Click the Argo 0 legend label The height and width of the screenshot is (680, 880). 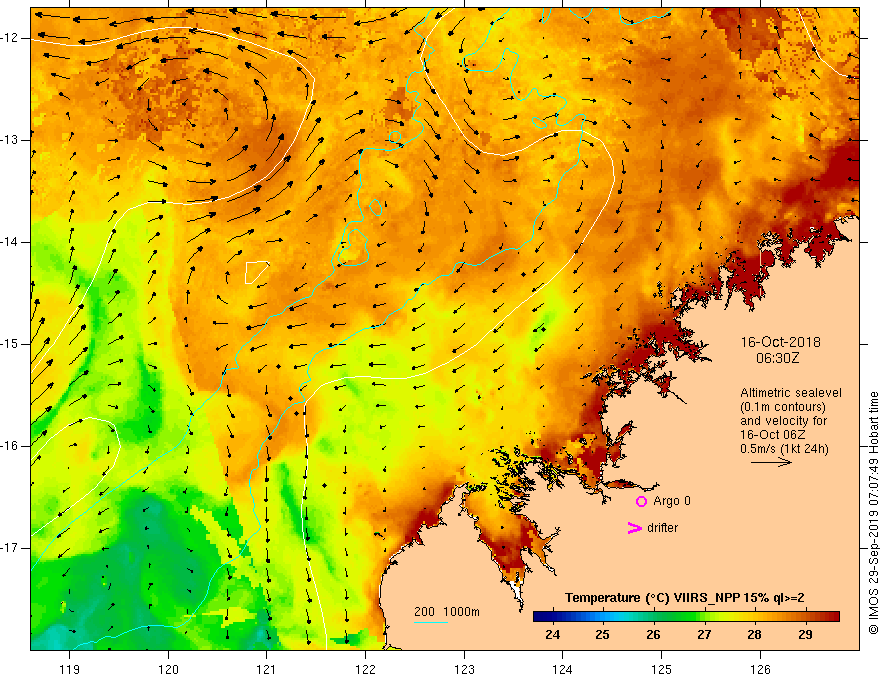(672, 501)
